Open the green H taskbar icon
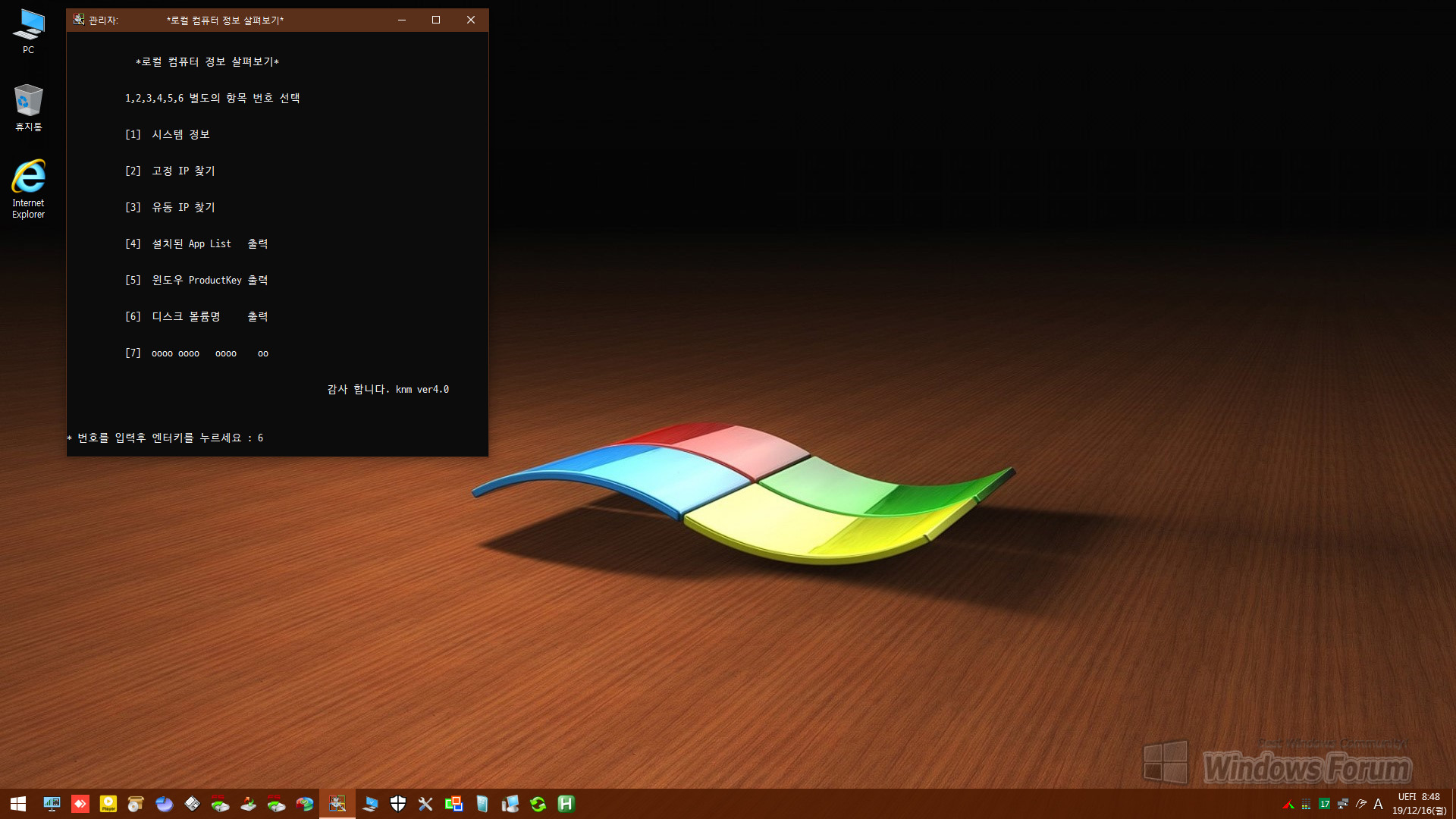Screen dimensions: 1456x819 click(566, 804)
